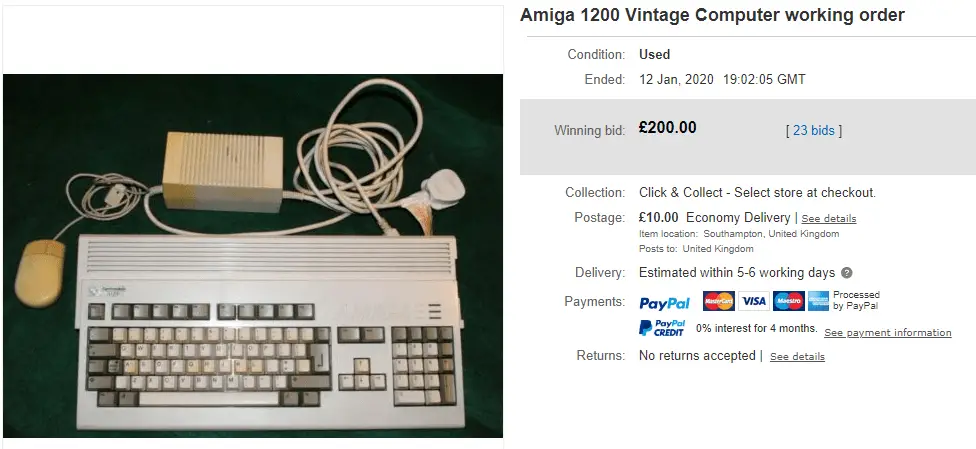The image size is (976, 449).
Task: Click the VISA card icon
Action: pos(754,301)
